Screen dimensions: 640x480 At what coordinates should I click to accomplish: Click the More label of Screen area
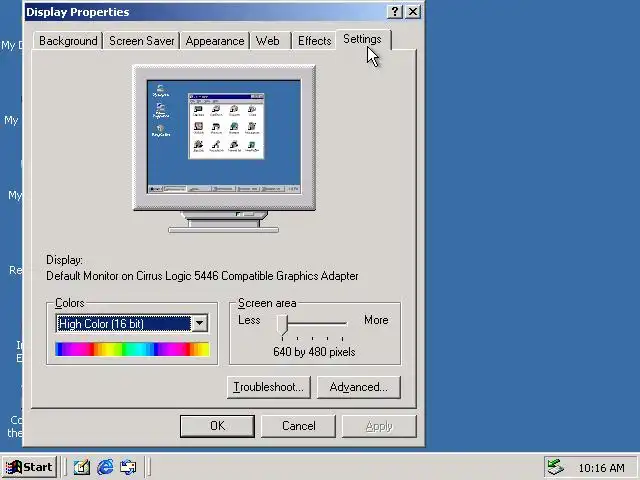(x=376, y=320)
